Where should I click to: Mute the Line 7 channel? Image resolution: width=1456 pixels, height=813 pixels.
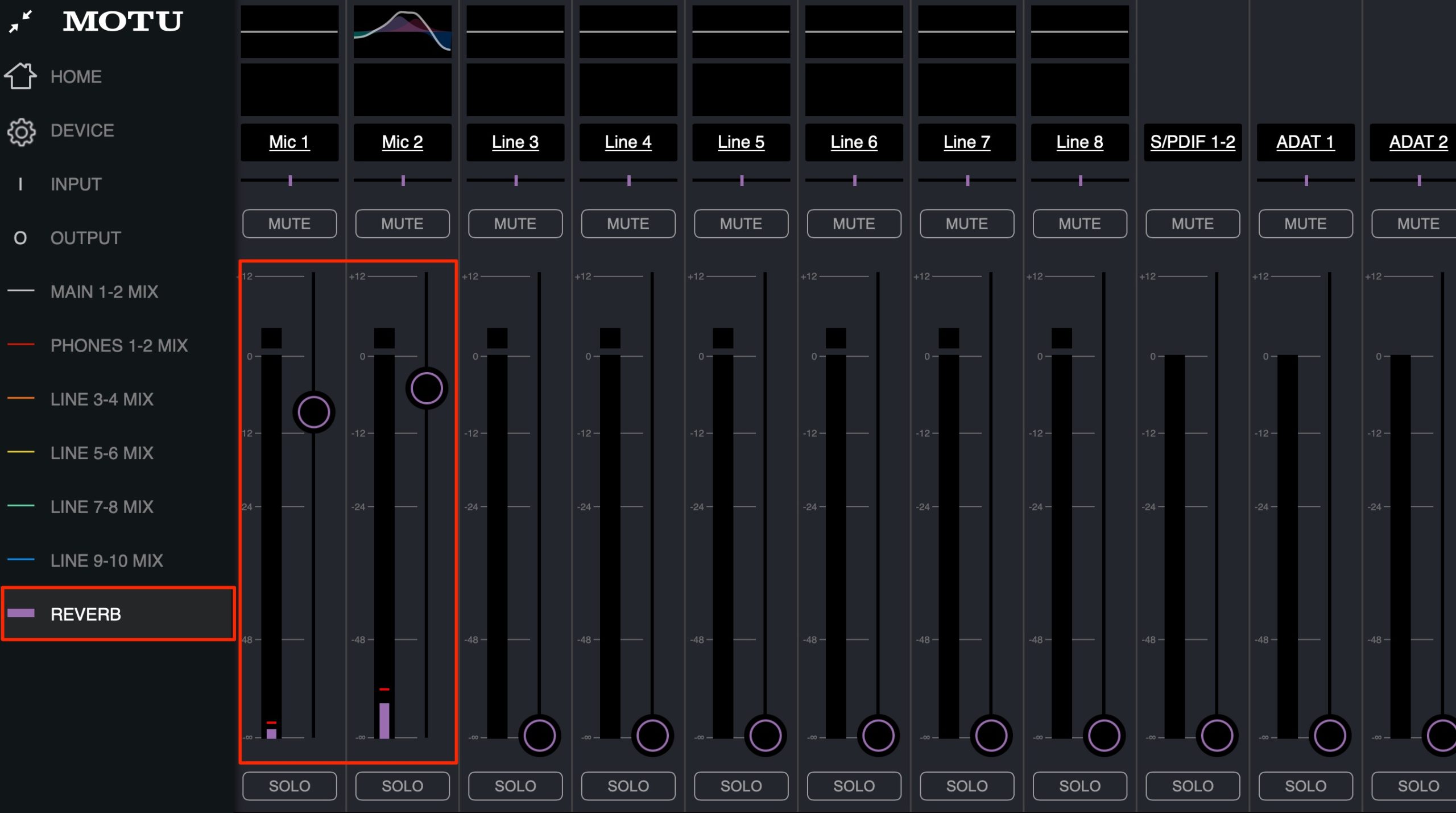(967, 224)
